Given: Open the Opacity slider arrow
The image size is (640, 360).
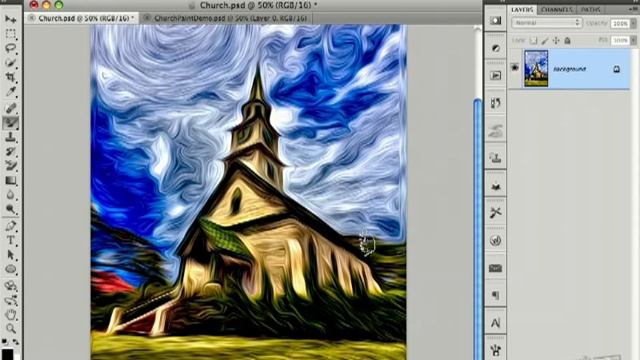Looking at the screenshot, I should (x=633, y=24).
